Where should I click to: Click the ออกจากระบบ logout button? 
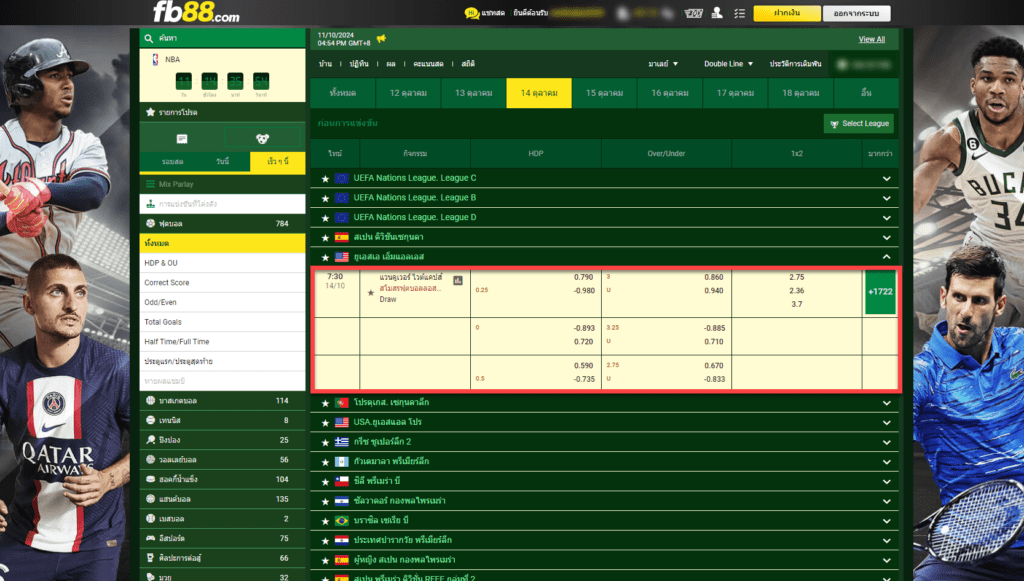pyautogui.click(x=856, y=13)
